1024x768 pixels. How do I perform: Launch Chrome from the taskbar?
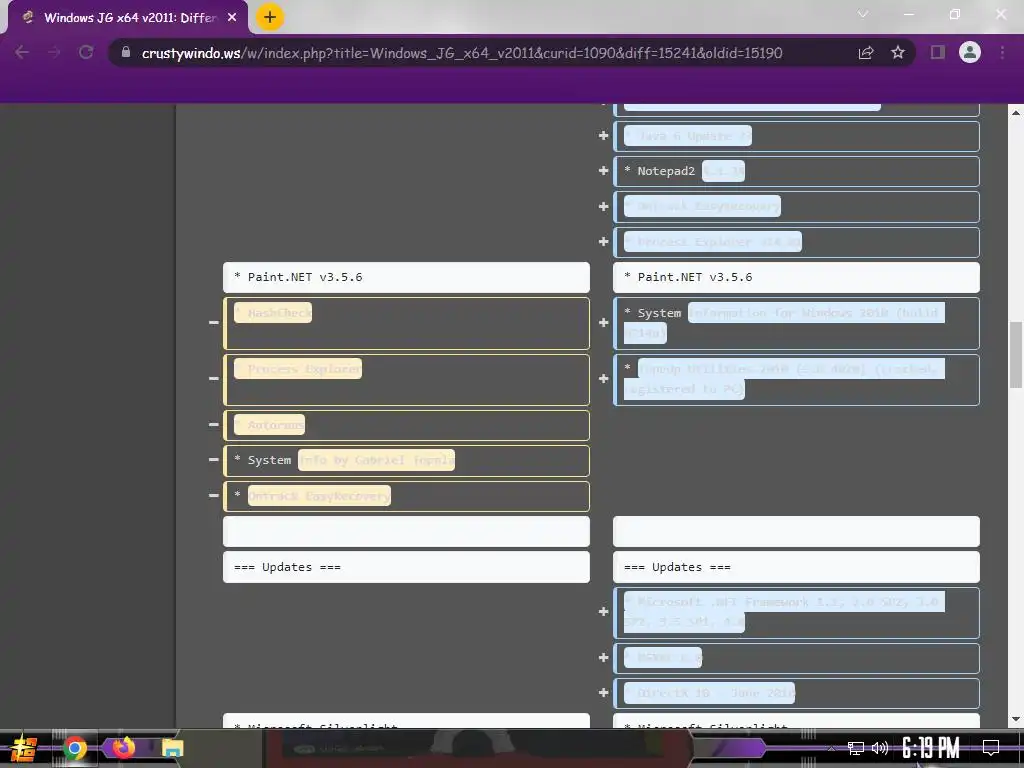coord(75,748)
